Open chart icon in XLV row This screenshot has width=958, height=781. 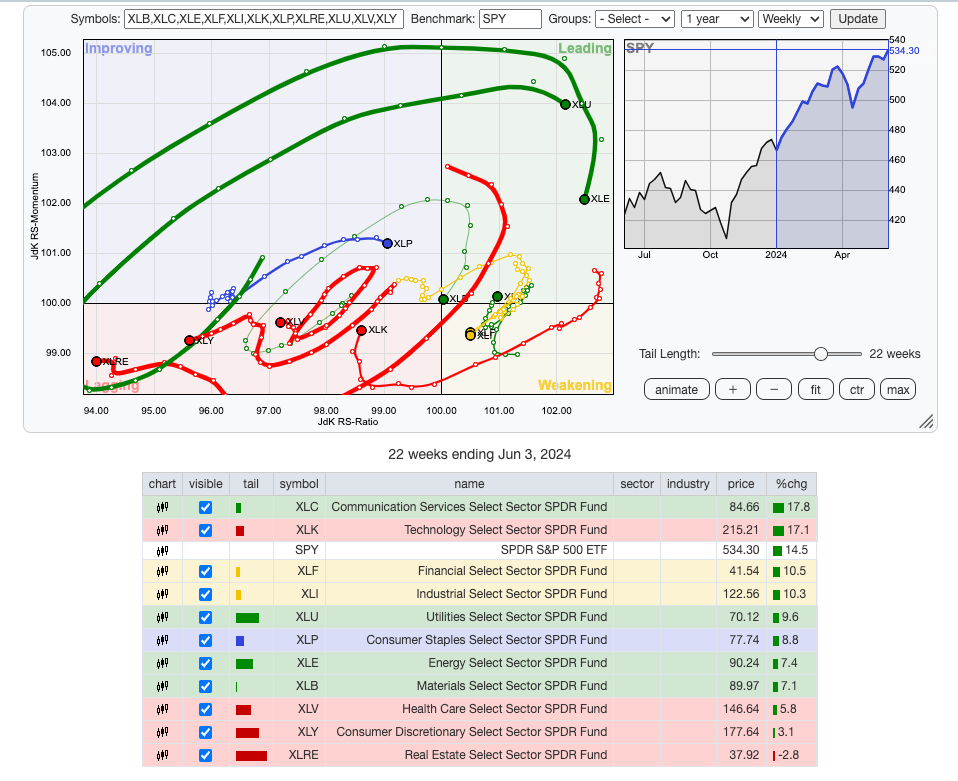click(x=162, y=709)
